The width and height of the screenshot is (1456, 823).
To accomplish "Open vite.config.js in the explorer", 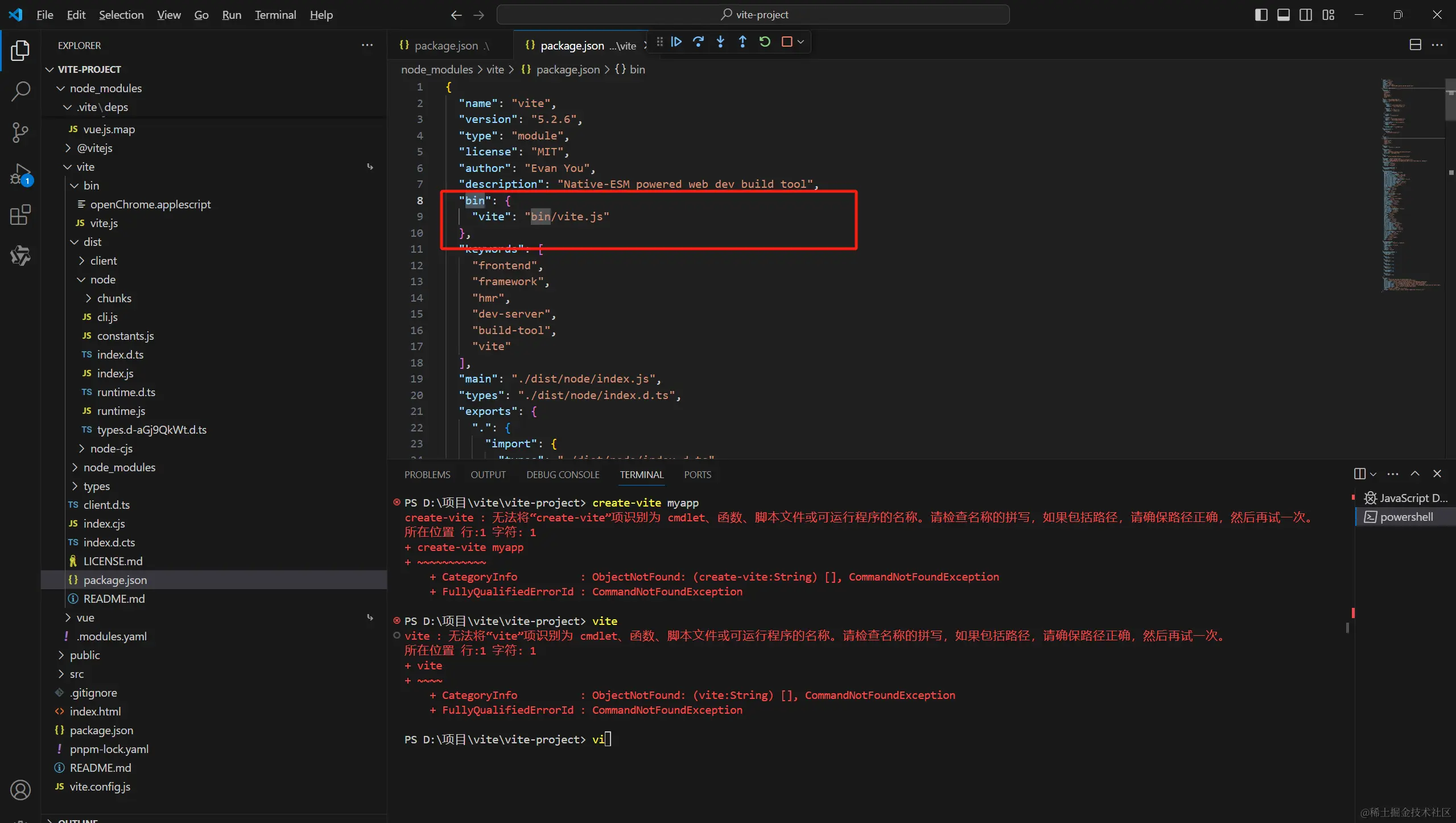I will (100, 787).
